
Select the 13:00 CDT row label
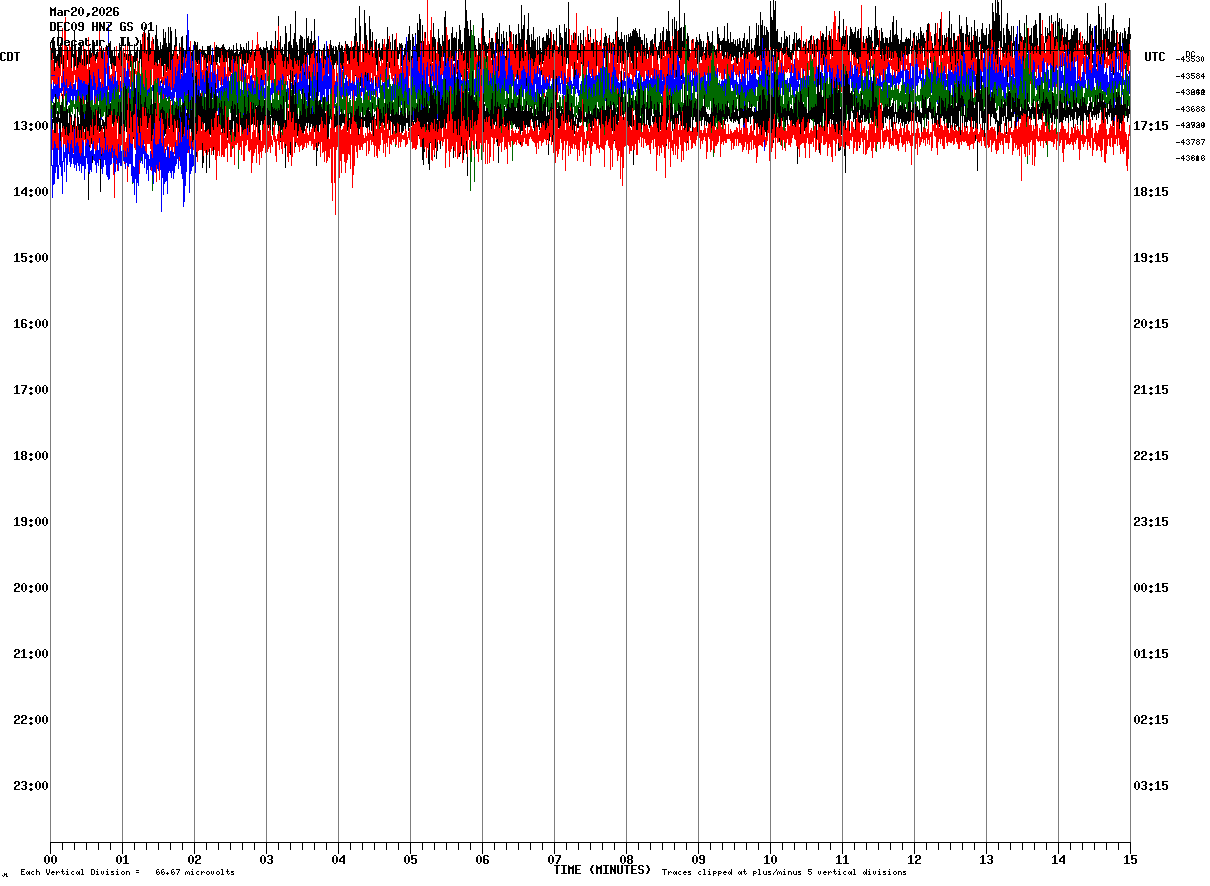click(30, 126)
